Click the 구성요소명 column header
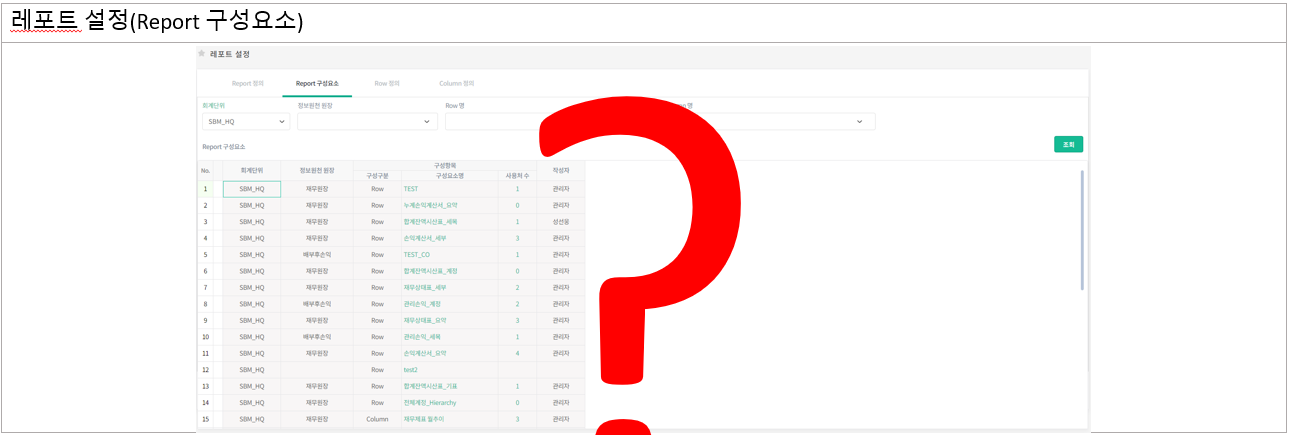 [x=449, y=176]
